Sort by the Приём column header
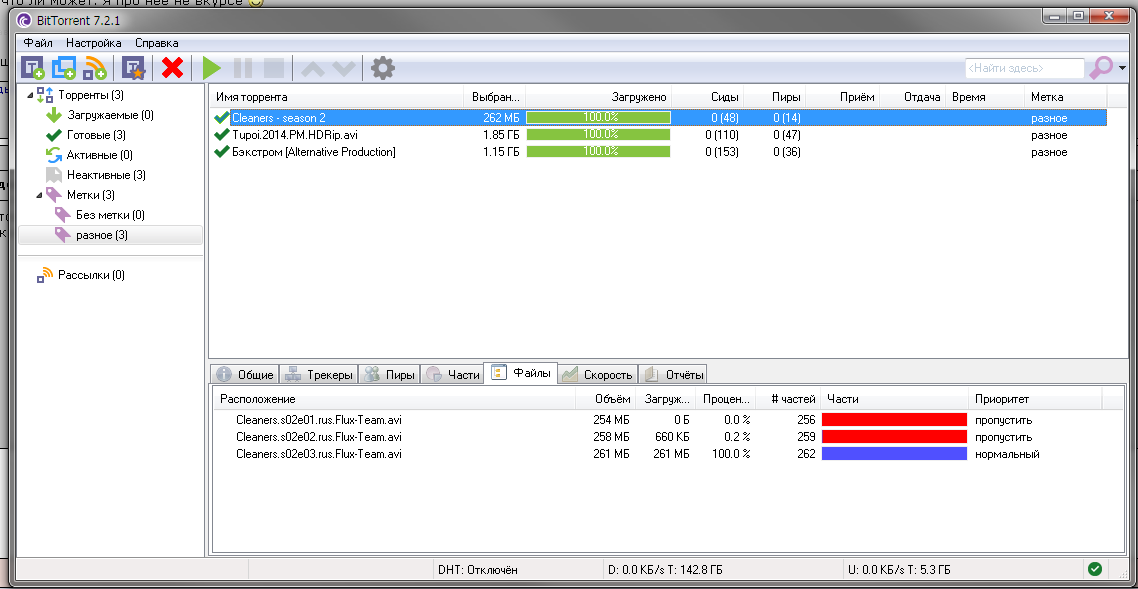Screen dimensions: 1138x589 [x=843, y=97]
